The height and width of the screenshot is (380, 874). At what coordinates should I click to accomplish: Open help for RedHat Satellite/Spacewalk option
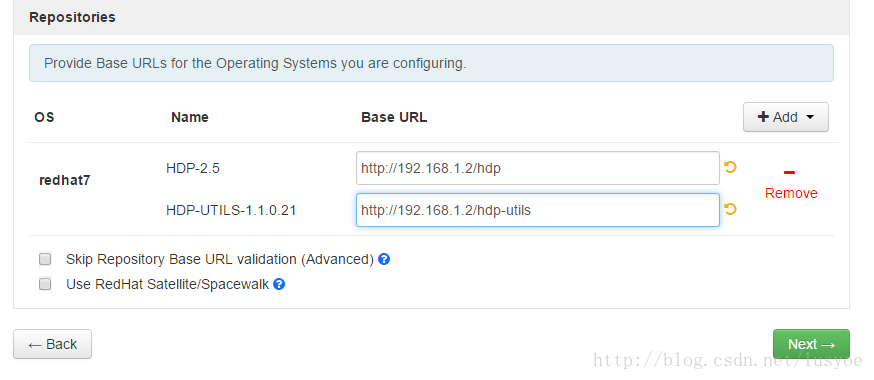tap(279, 284)
